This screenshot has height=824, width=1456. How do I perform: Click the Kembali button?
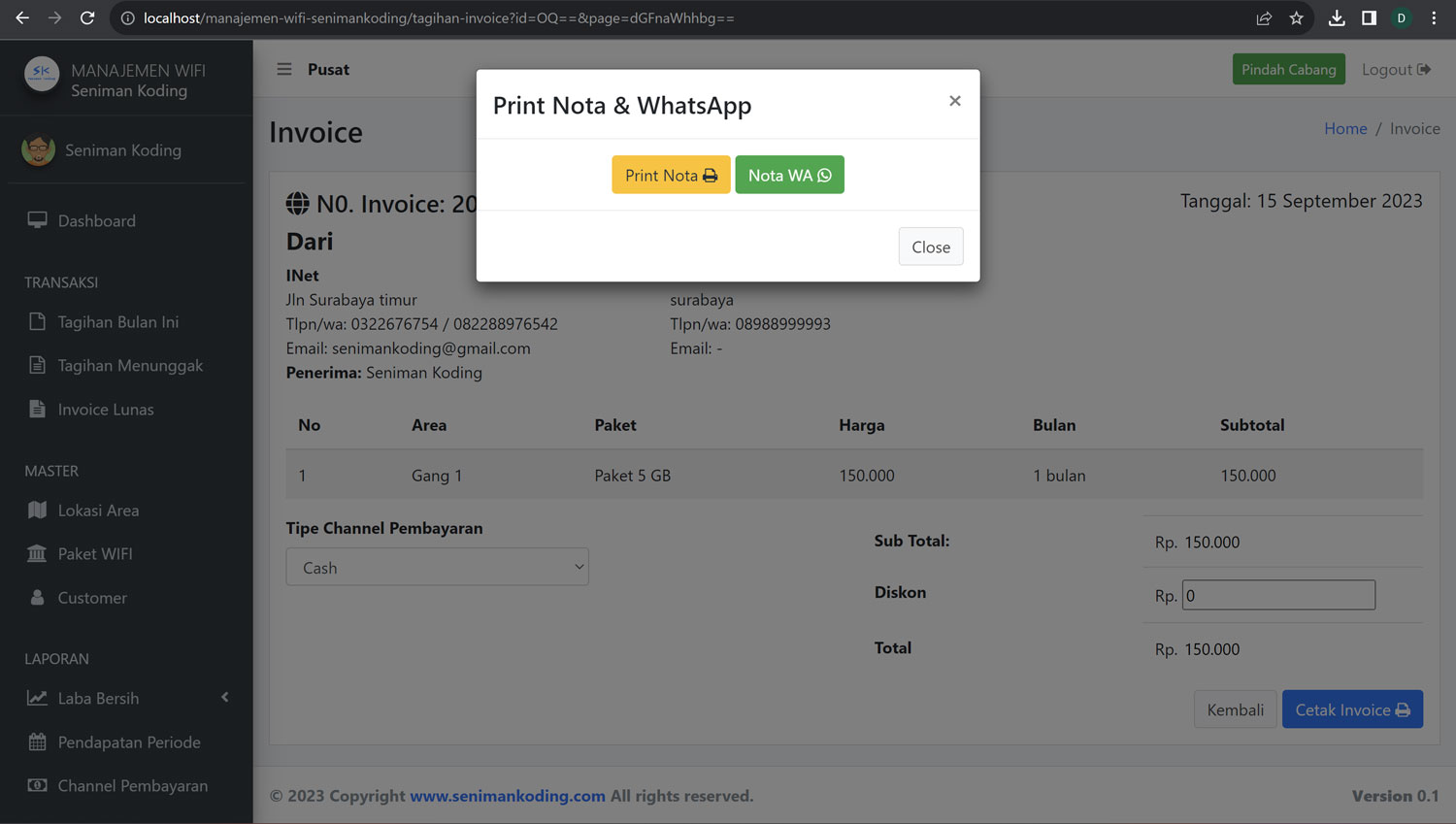click(x=1235, y=709)
